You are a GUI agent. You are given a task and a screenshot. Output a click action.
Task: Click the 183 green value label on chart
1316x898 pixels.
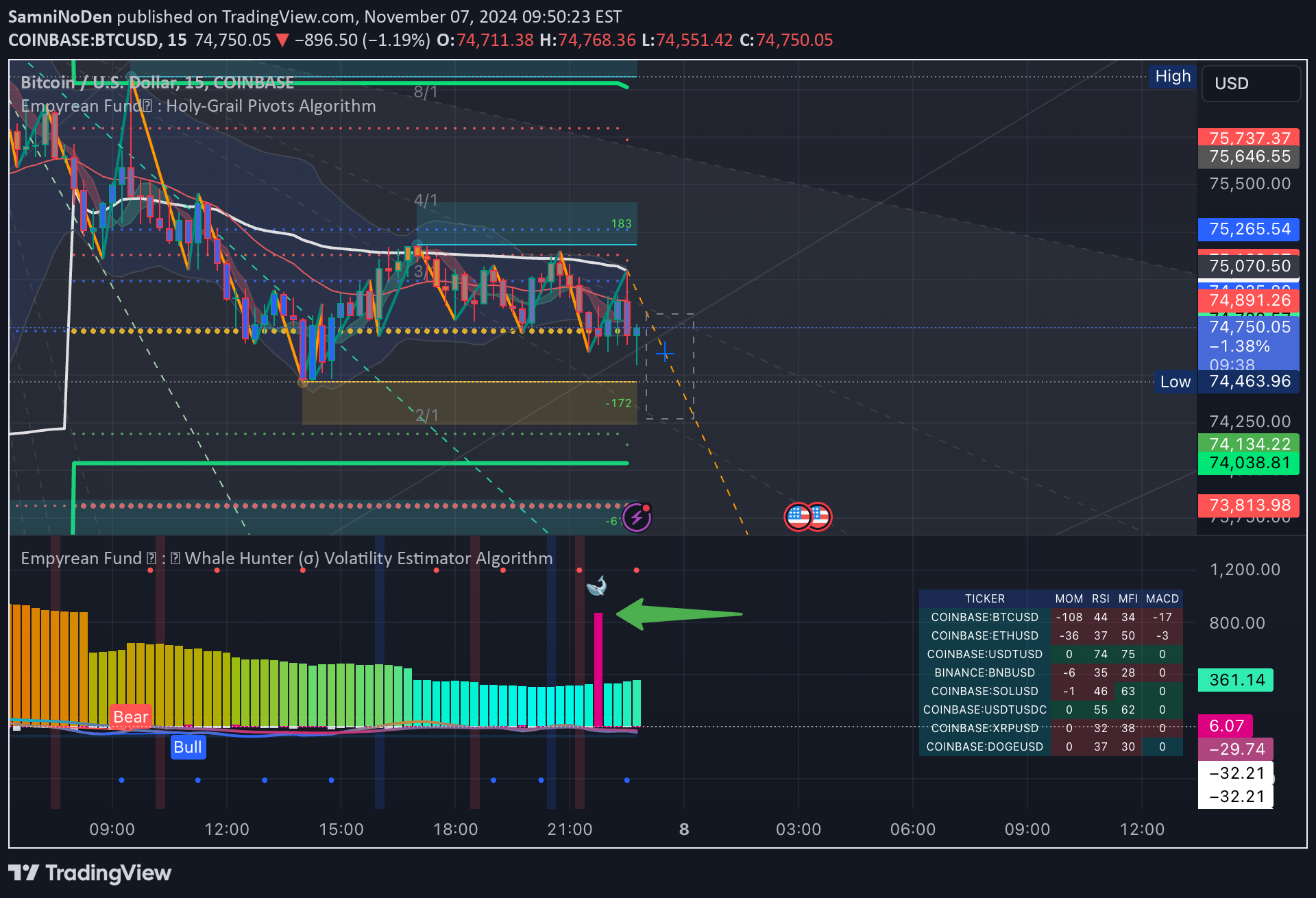[x=621, y=223]
